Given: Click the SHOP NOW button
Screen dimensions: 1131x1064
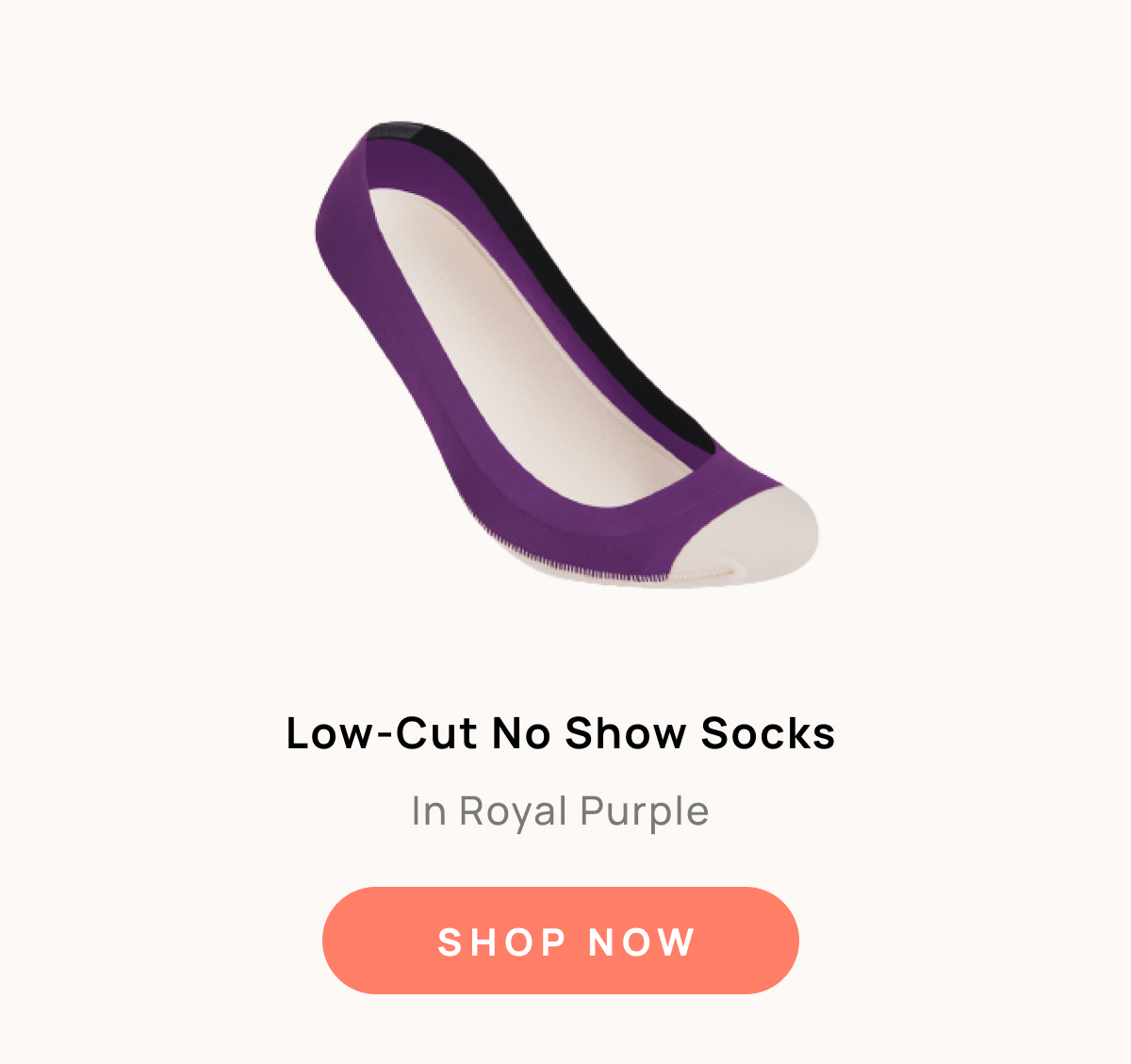Looking at the screenshot, I should [561, 941].
